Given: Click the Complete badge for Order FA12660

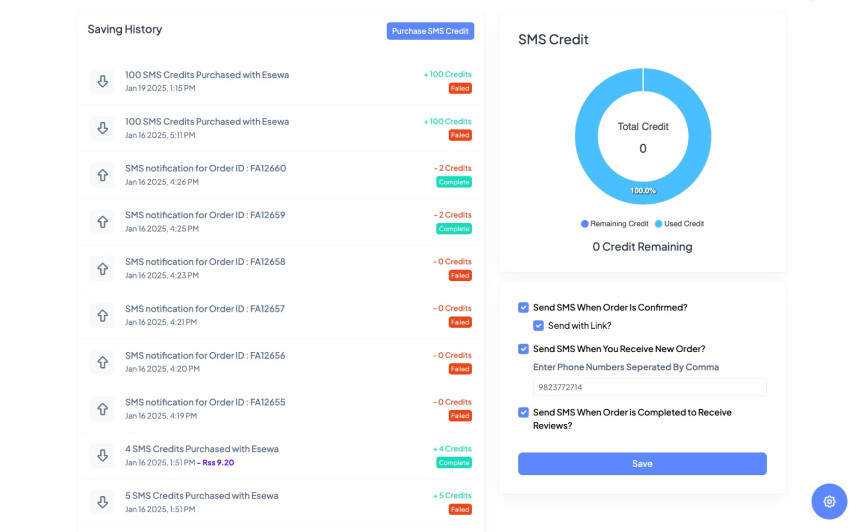Looking at the screenshot, I should tap(453, 182).
